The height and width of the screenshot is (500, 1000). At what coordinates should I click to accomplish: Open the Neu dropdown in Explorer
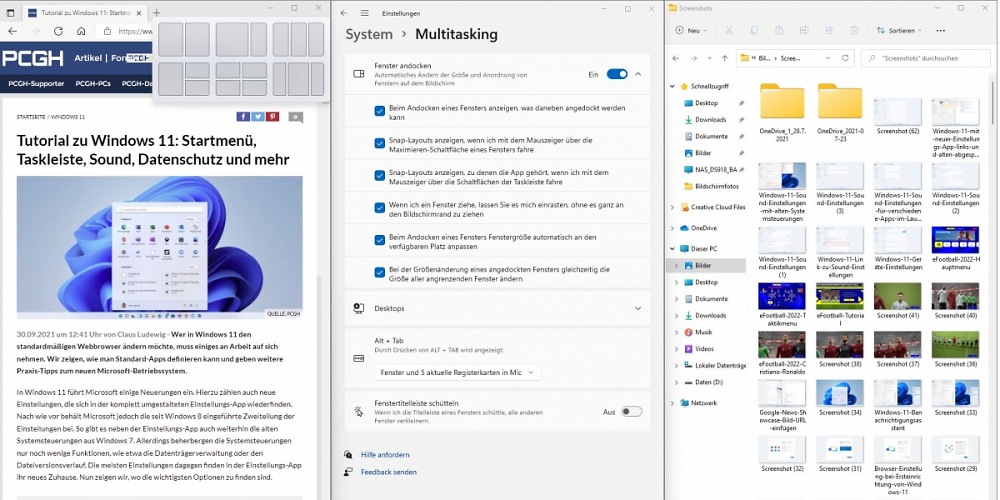[691, 30]
